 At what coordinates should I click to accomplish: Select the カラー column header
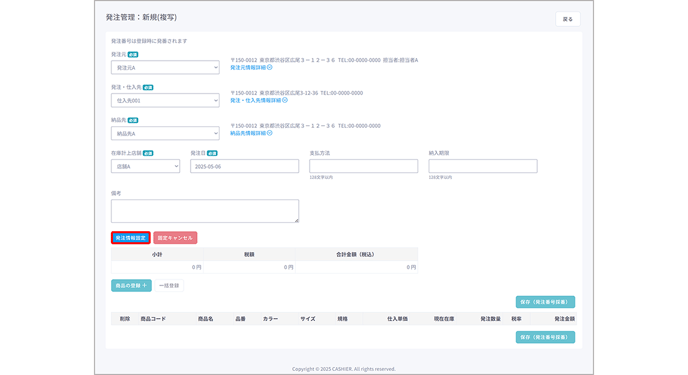tap(270, 319)
